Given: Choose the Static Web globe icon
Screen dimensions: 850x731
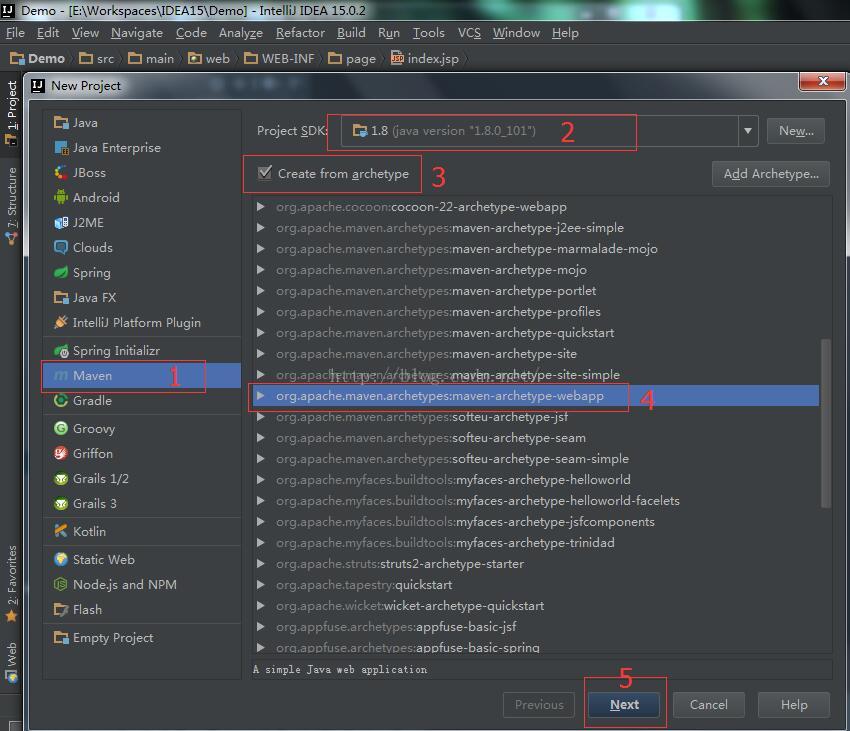Looking at the screenshot, I should [x=61, y=559].
